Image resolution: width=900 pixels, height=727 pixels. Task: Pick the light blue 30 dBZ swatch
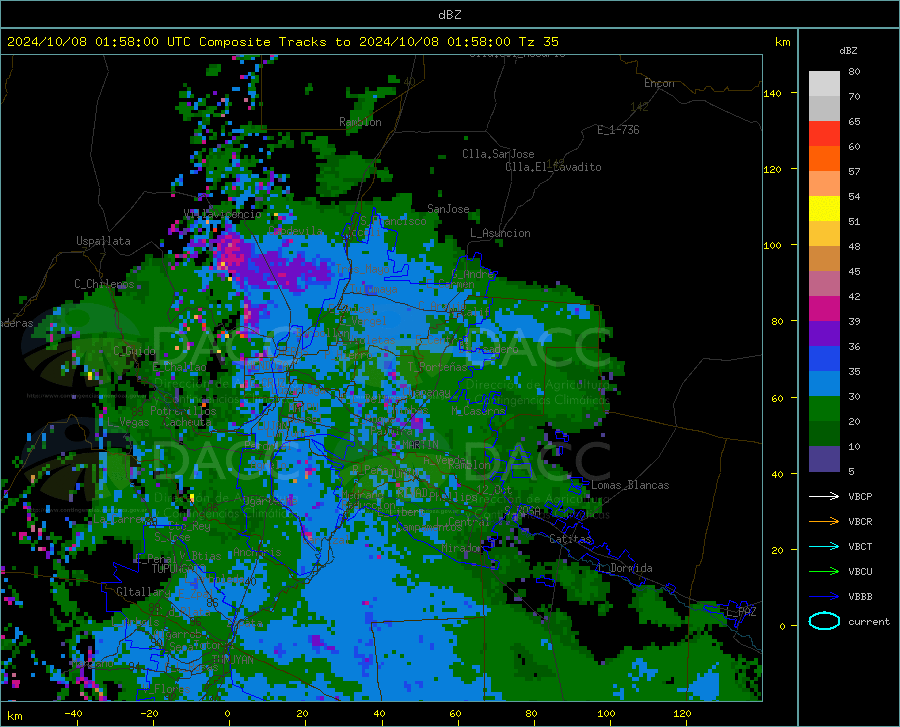824,384
